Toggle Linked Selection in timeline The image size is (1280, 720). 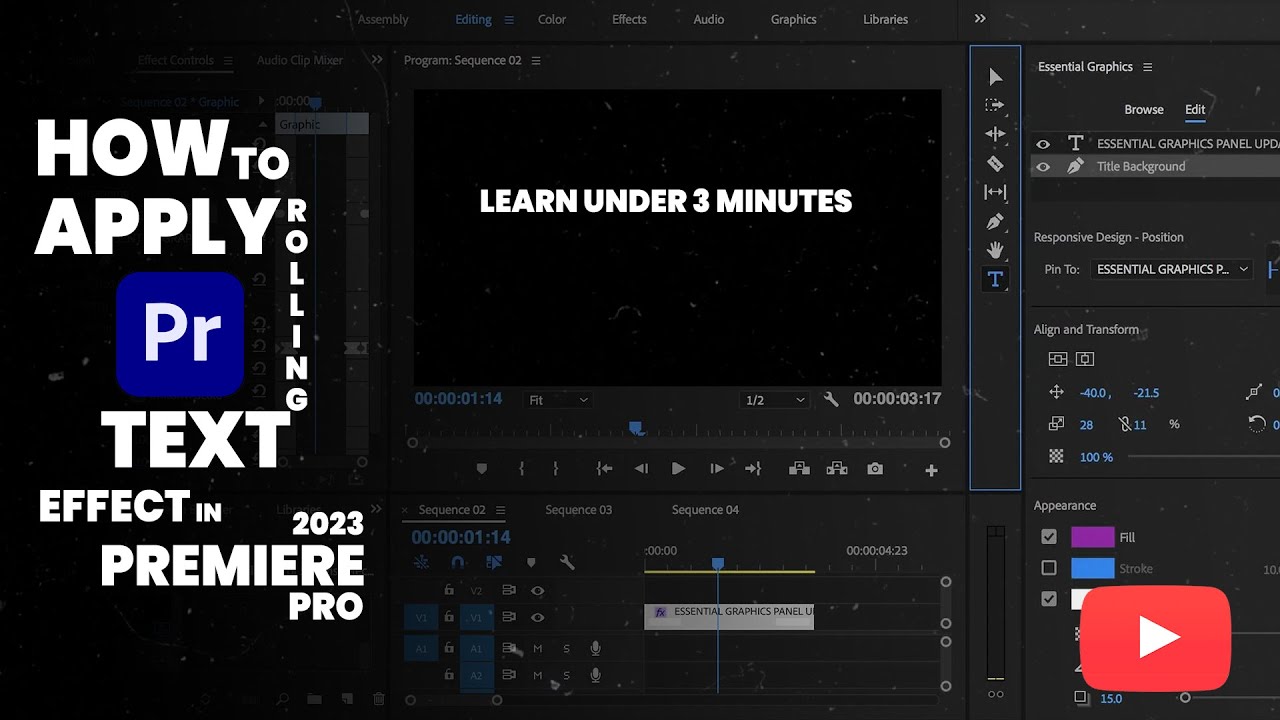click(x=494, y=563)
